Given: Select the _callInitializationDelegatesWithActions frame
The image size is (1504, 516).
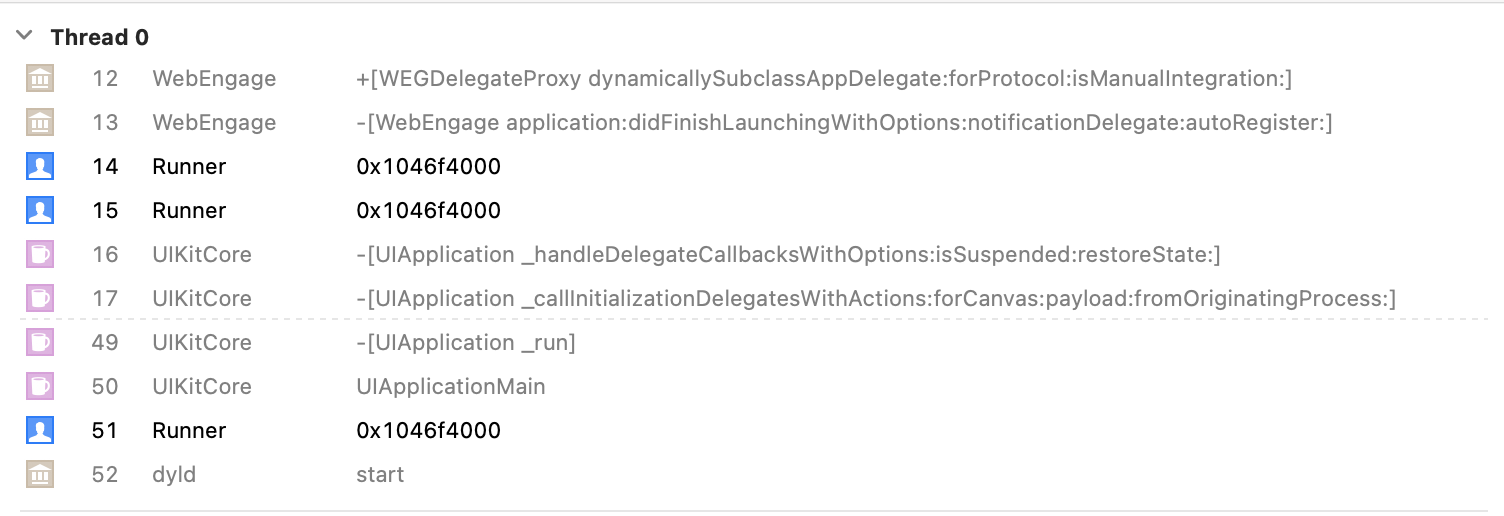Looking at the screenshot, I should (x=753, y=298).
